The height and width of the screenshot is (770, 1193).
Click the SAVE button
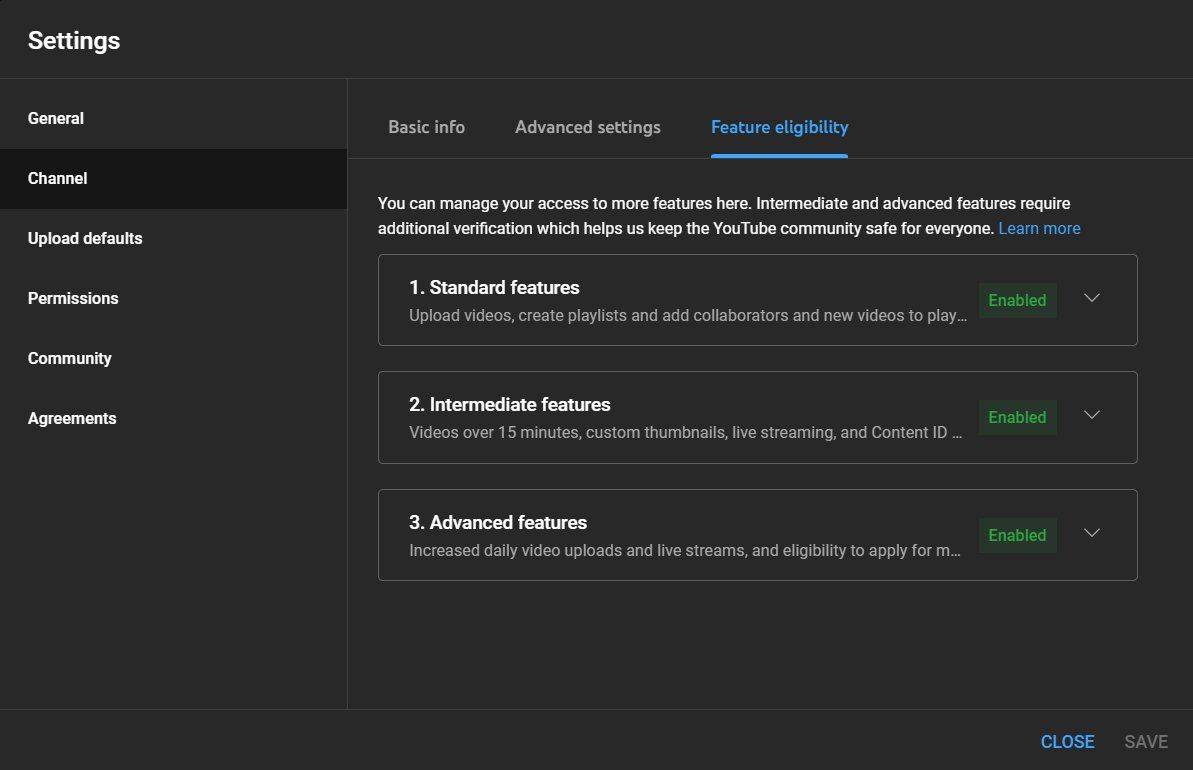pos(1146,742)
